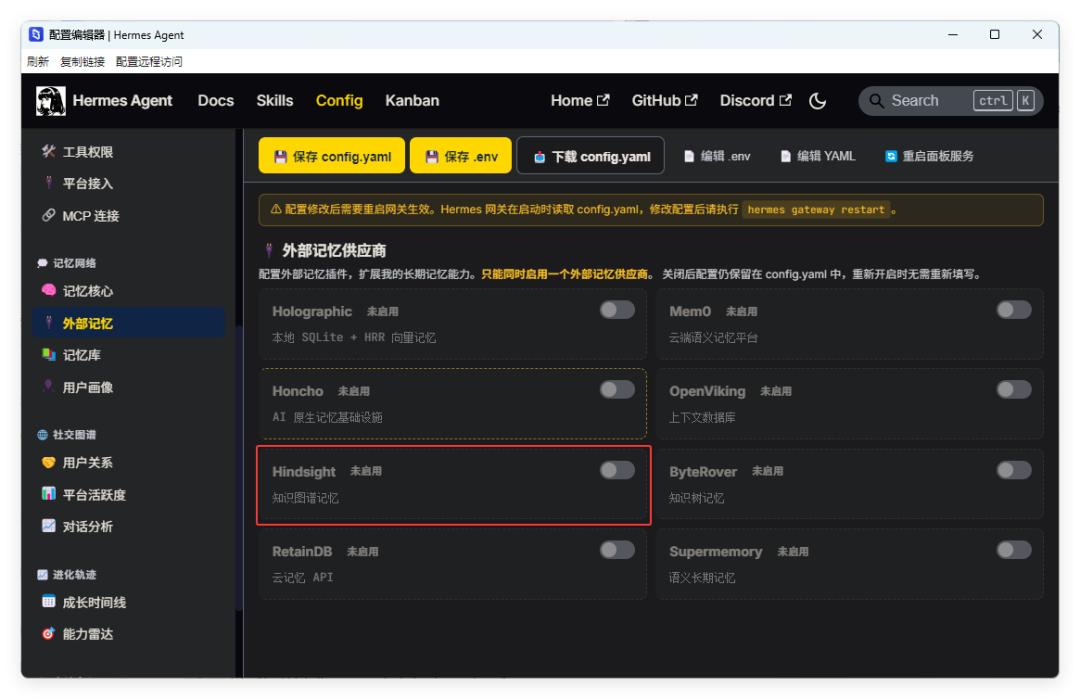Enable the Mem0 provider toggle
This screenshot has width=1080, height=699.
(x=1014, y=310)
